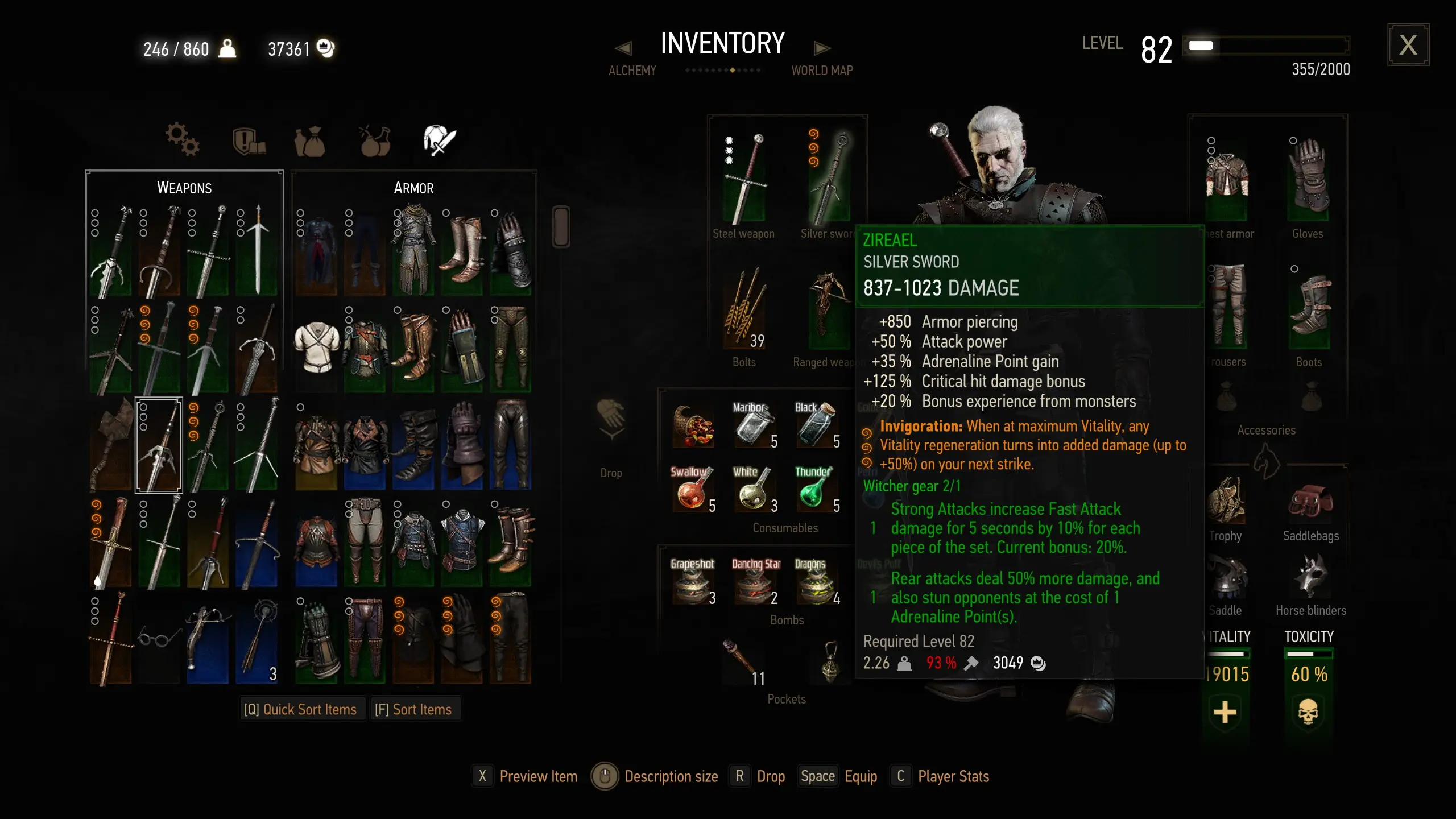This screenshot has height=819, width=1456.
Task: Go to next panel World Map arrow
Action: coord(822,48)
